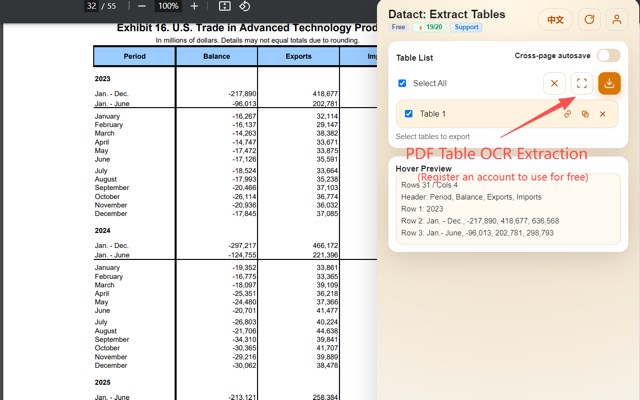
Task: Click exports value 44,638
Action: pos(327,331)
